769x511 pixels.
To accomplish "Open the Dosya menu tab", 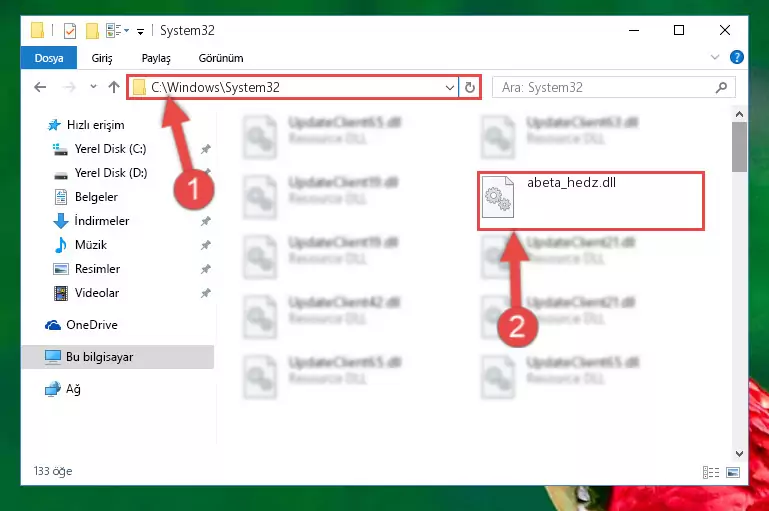I will point(49,58).
